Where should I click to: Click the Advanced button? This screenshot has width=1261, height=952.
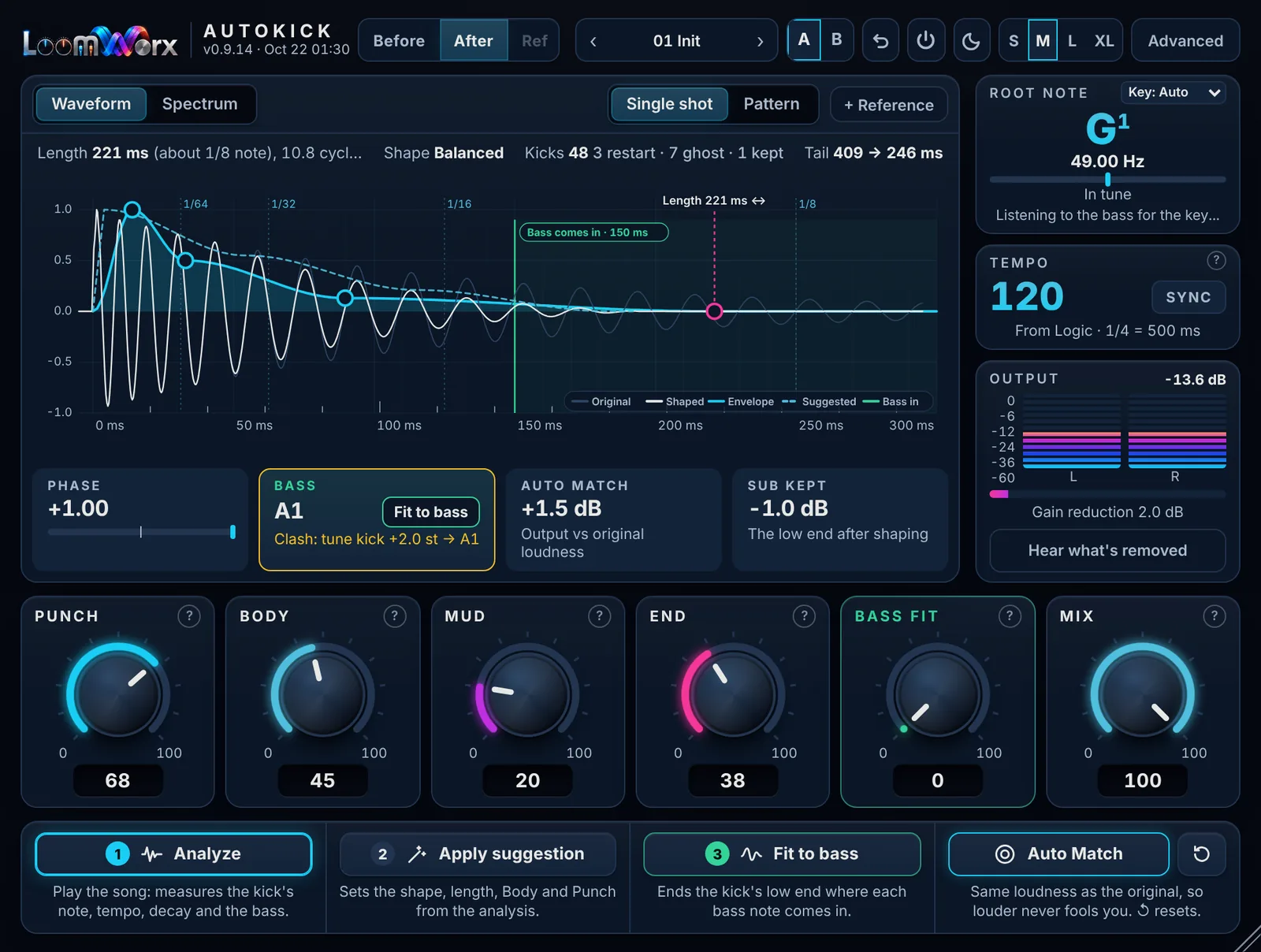tap(1185, 41)
